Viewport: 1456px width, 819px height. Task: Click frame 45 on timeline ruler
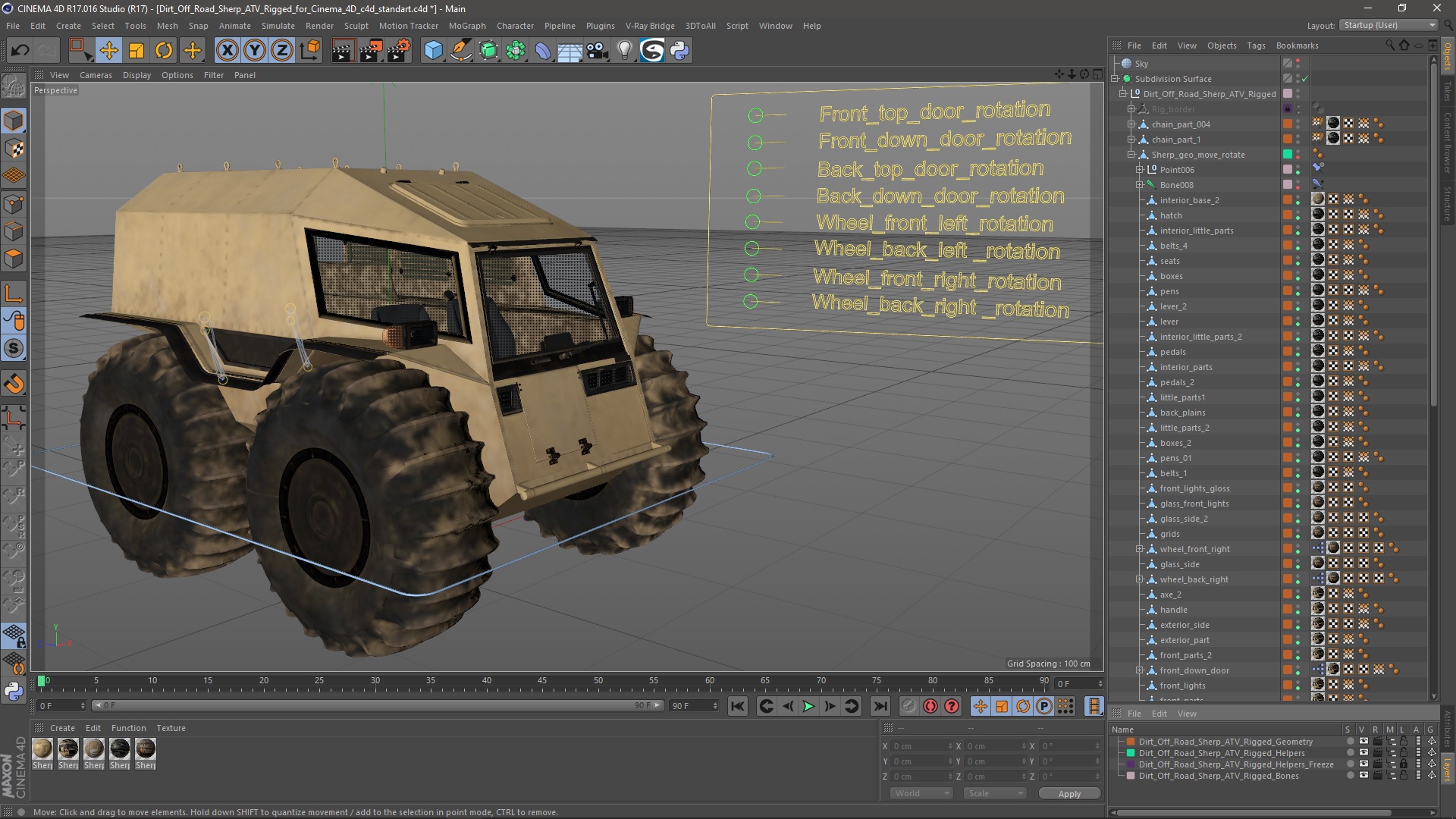542,681
